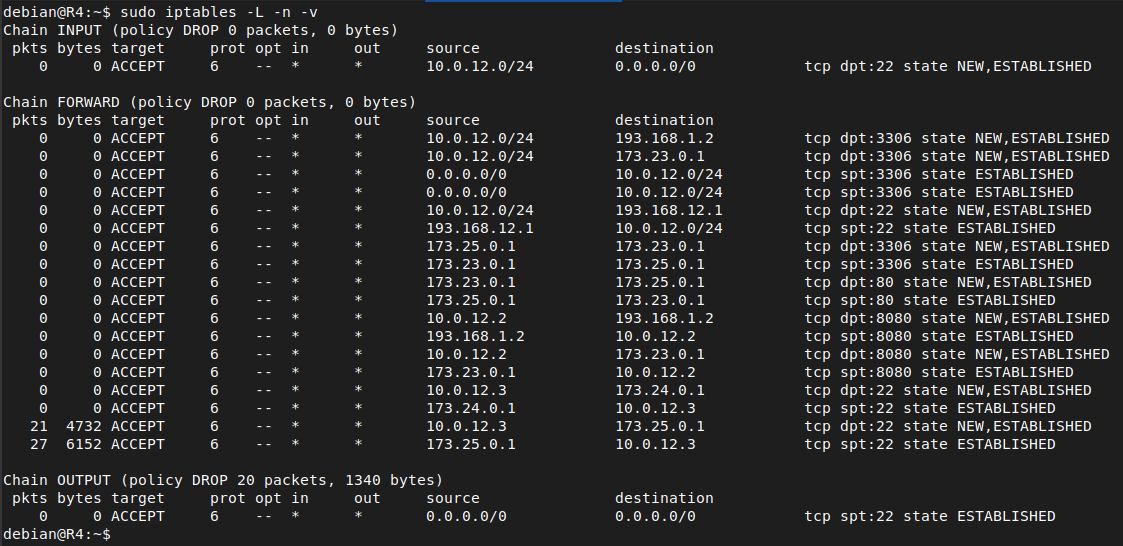Click source 173.24.0.1 in FORWARD chain
This screenshot has width=1123, height=546.
[x=471, y=408]
